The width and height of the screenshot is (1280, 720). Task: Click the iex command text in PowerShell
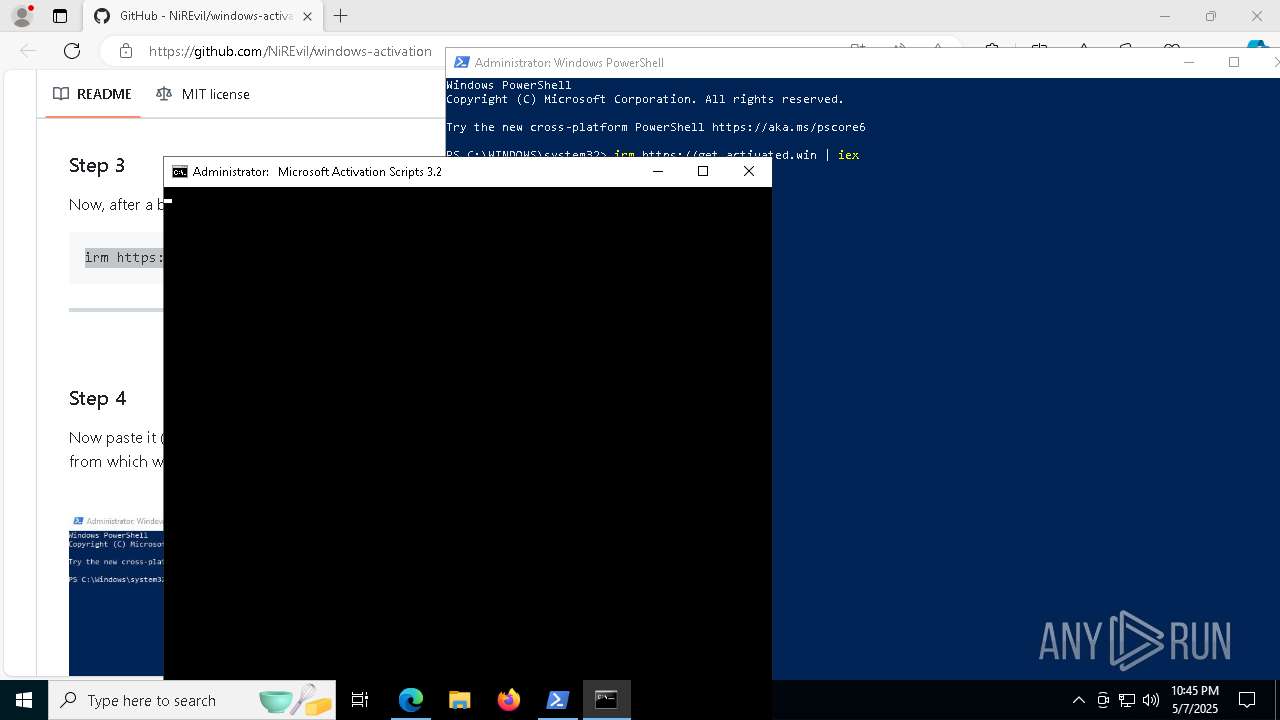(848, 155)
